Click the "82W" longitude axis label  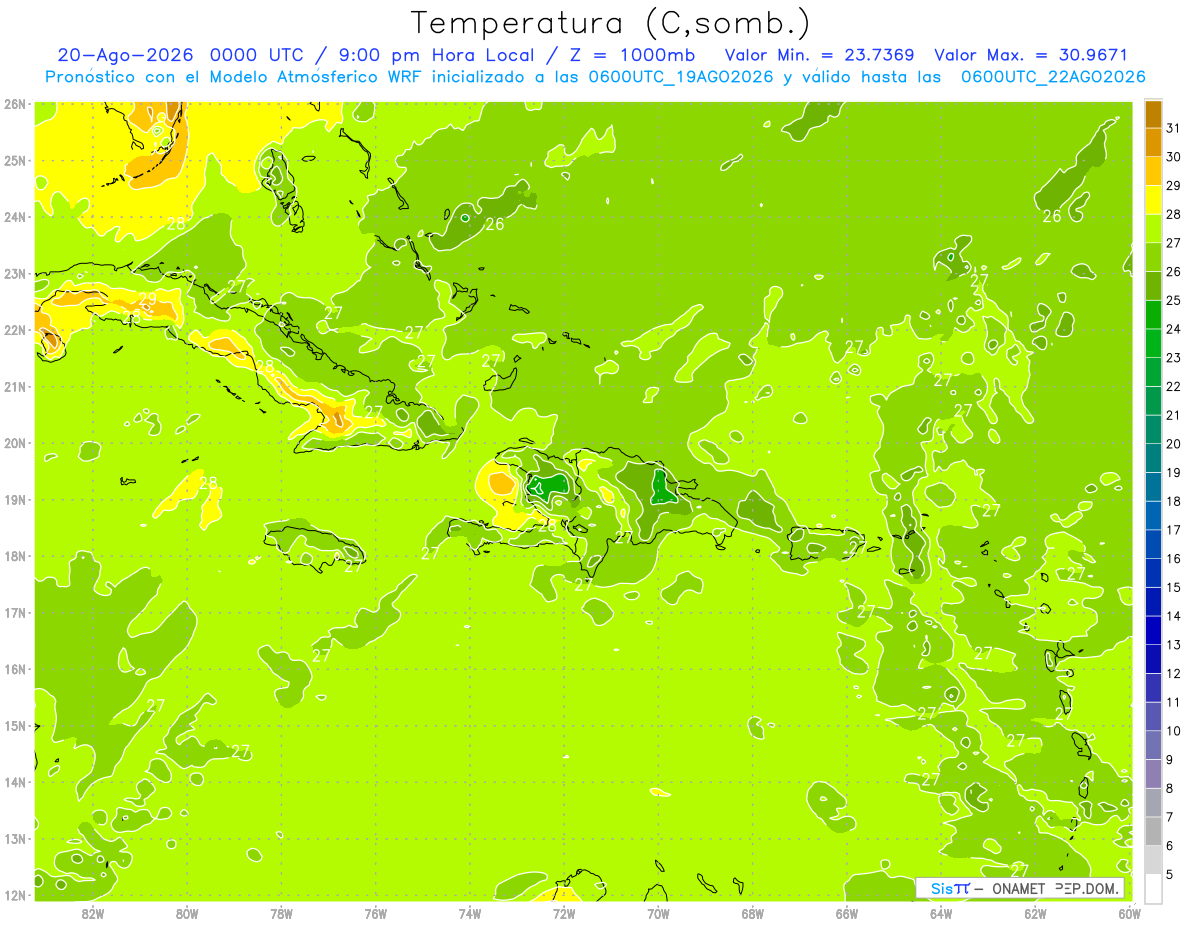(92, 913)
